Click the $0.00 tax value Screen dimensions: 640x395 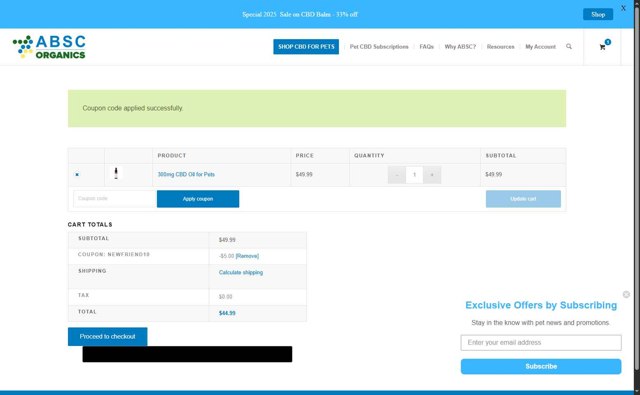[225, 297]
